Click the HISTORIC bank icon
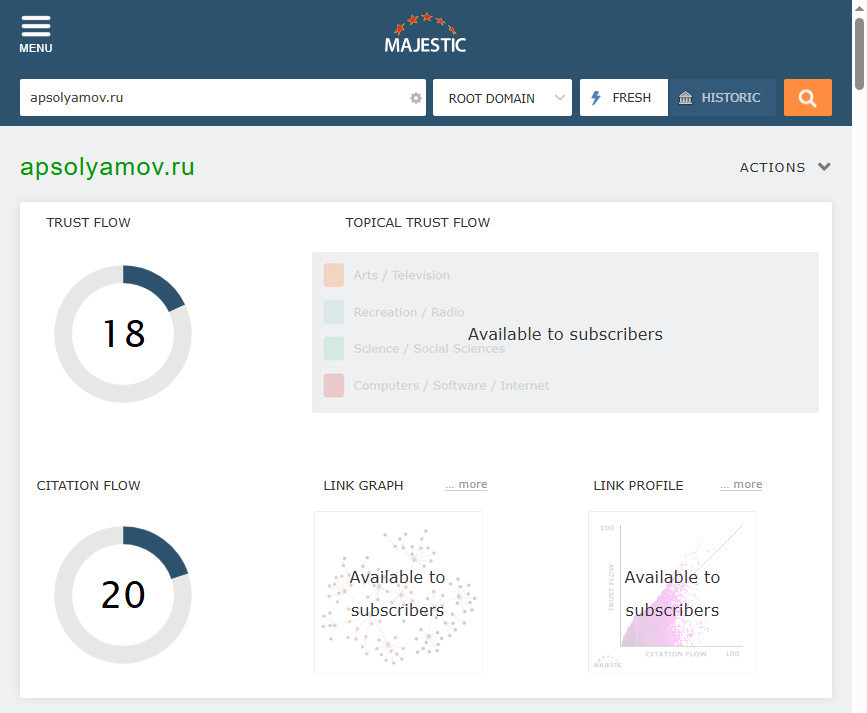The height and width of the screenshot is (713, 867). [686, 98]
